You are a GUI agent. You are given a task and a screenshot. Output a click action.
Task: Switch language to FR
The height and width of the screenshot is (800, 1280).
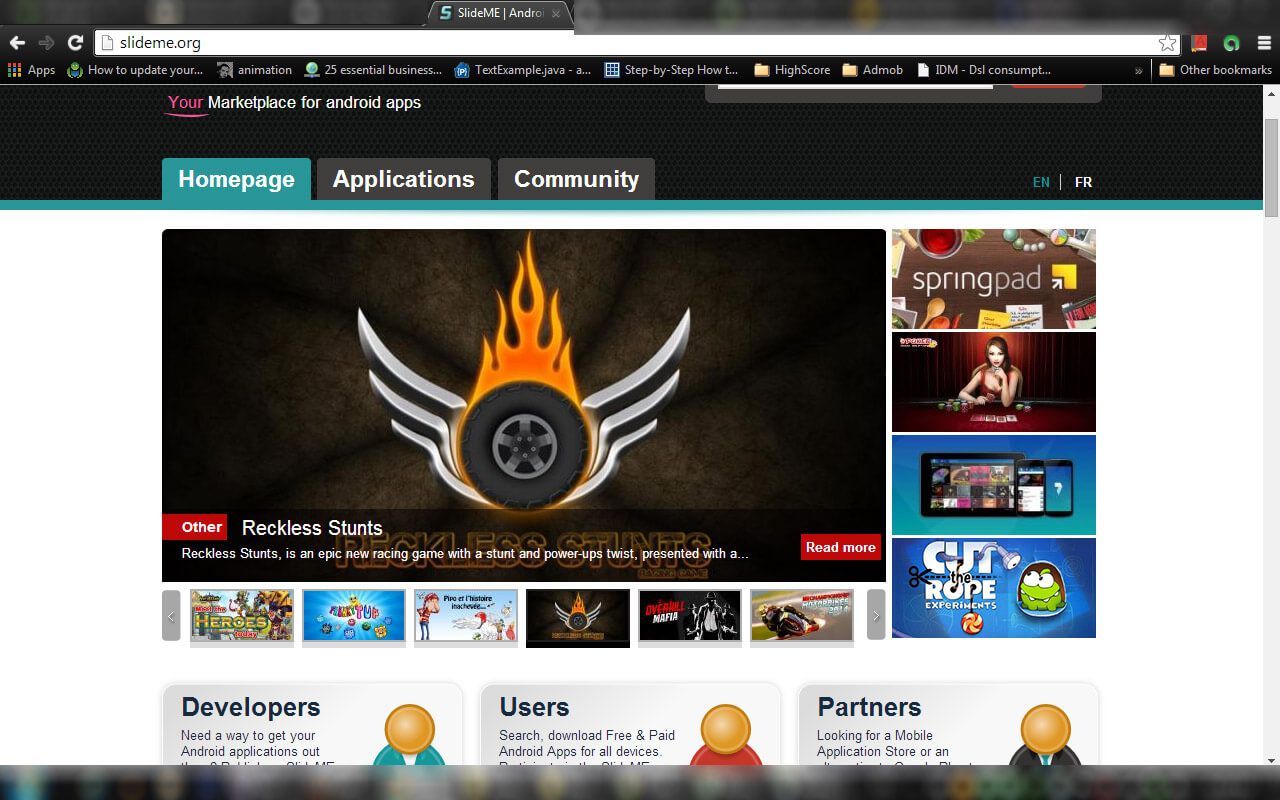pos(1083,182)
